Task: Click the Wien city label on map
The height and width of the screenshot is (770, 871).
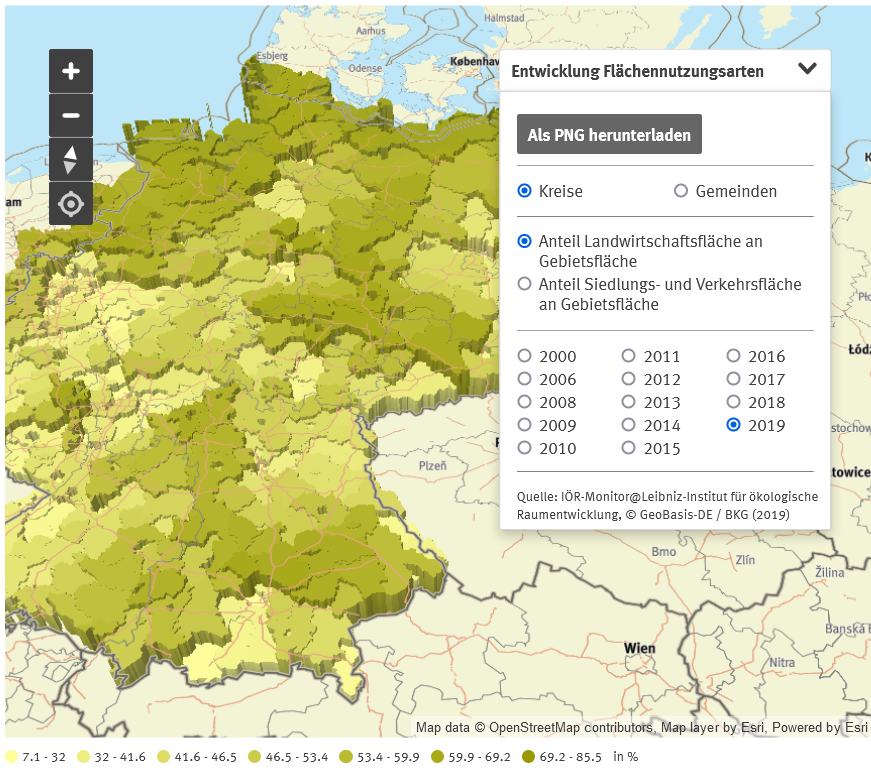Action: (x=640, y=648)
